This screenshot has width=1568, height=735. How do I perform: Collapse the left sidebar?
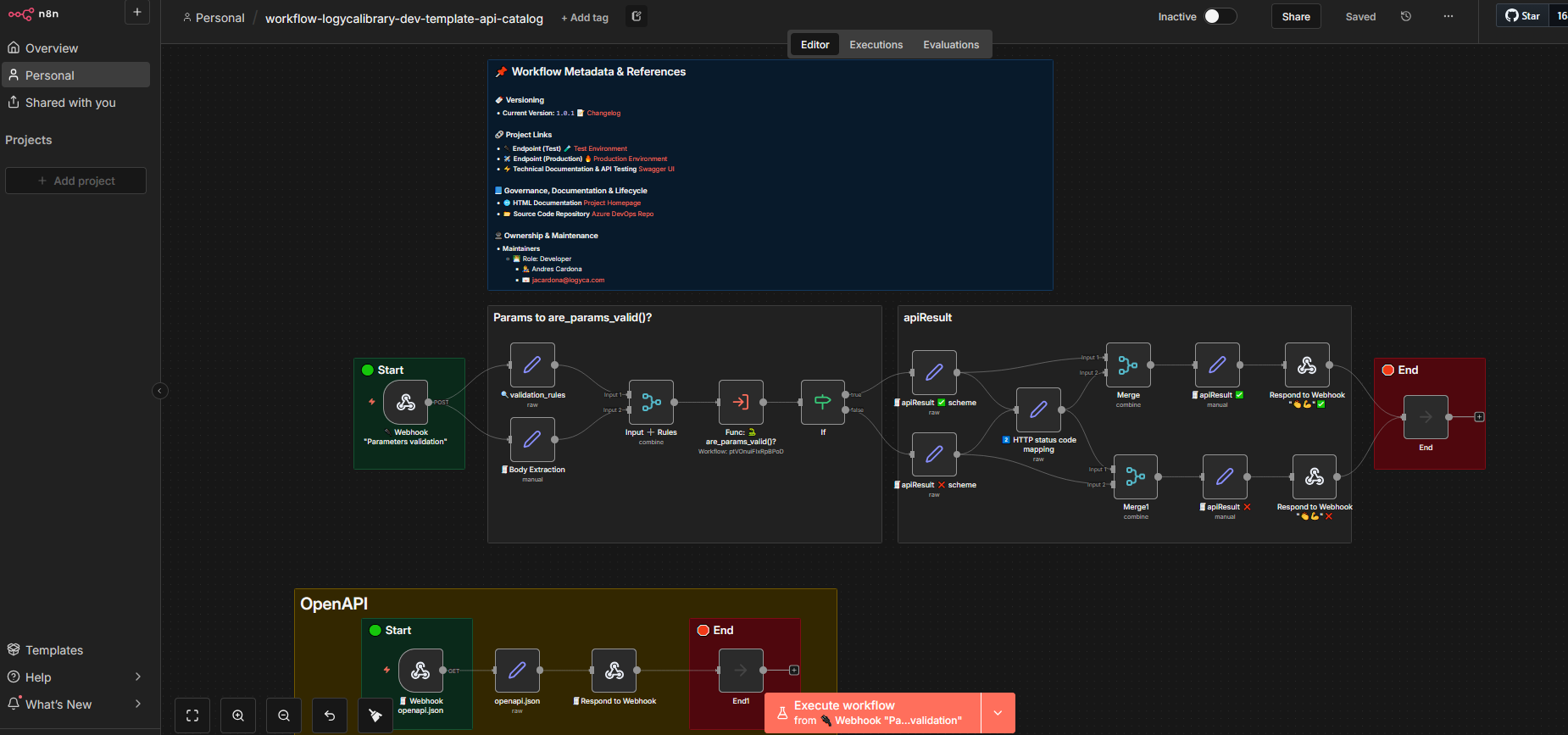point(160,391)
